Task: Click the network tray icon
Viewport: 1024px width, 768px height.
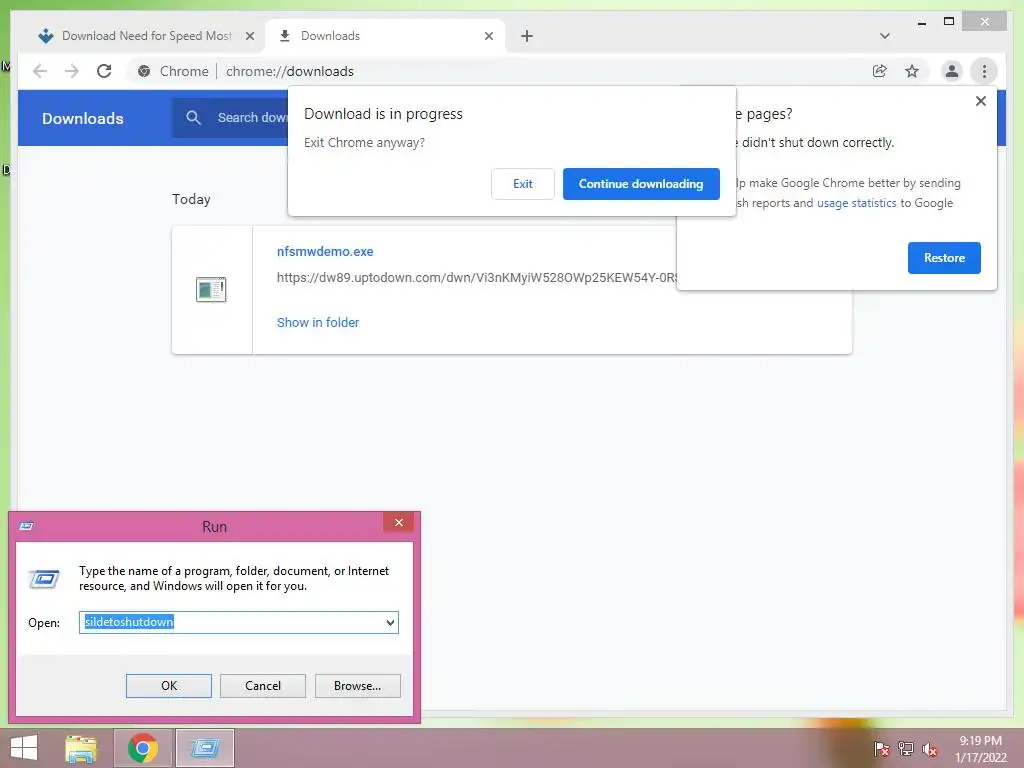Action: [906, 749]
